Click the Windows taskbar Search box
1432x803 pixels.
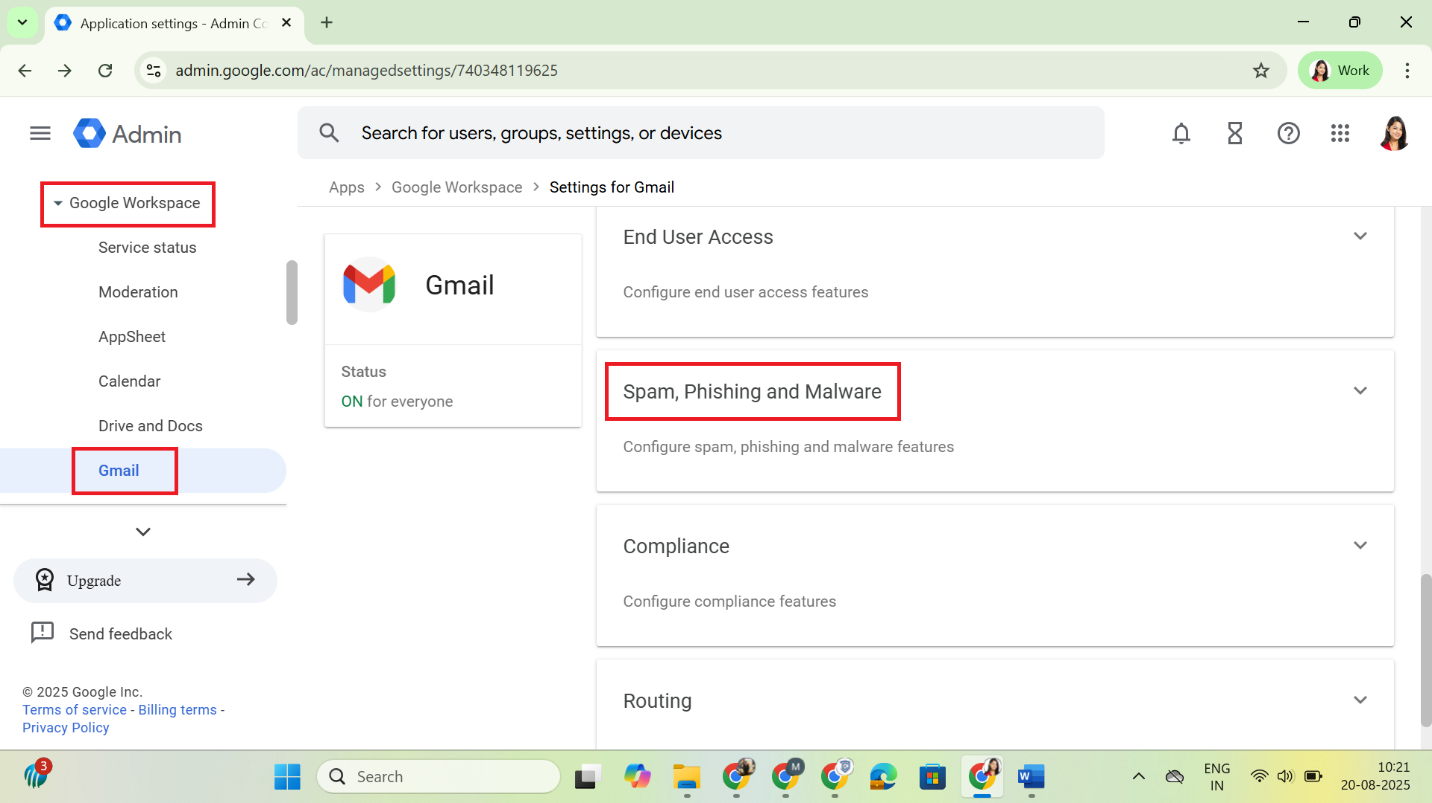tap(438, 776)
